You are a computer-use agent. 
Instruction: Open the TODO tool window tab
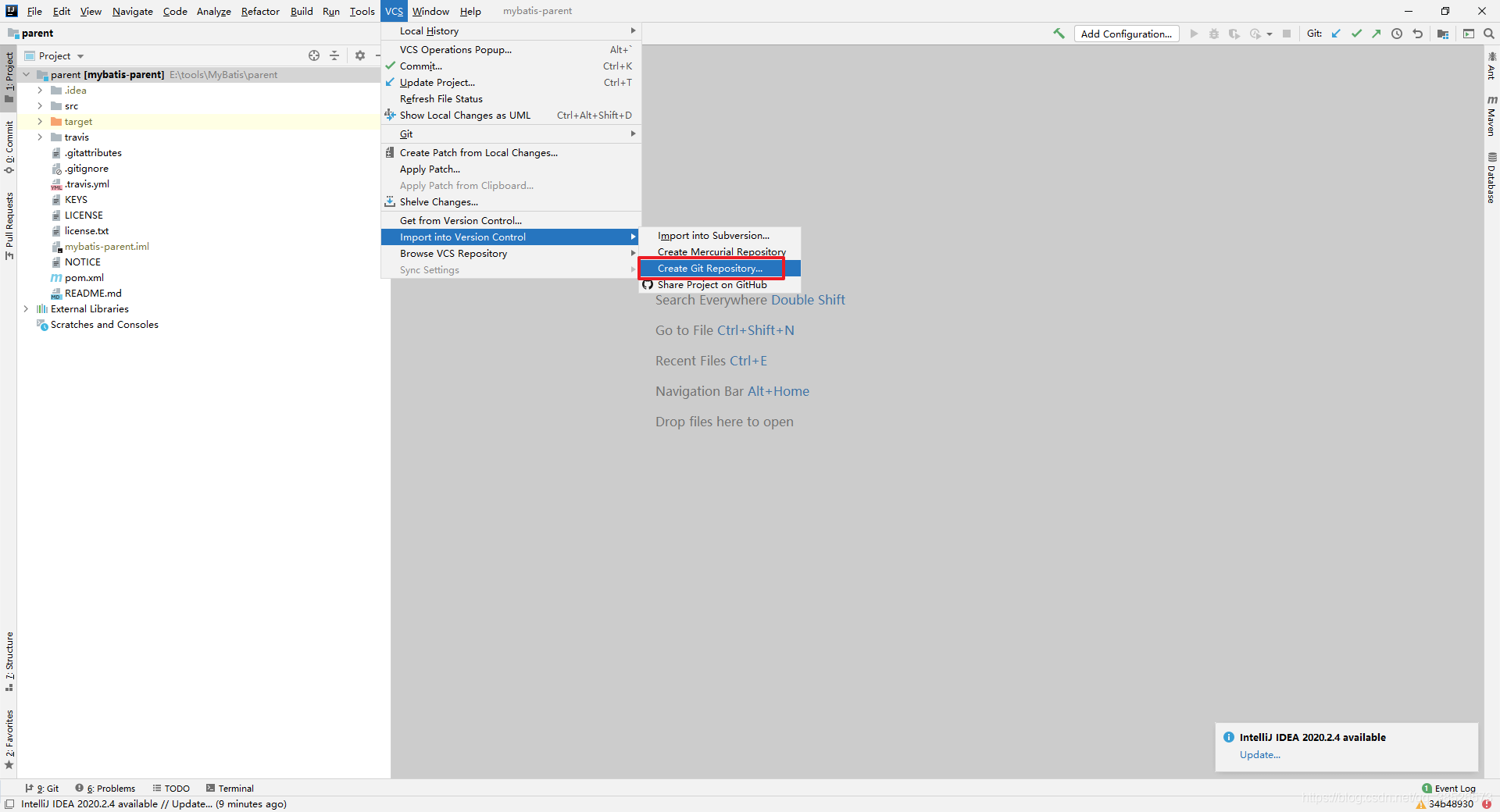[171, 789]
